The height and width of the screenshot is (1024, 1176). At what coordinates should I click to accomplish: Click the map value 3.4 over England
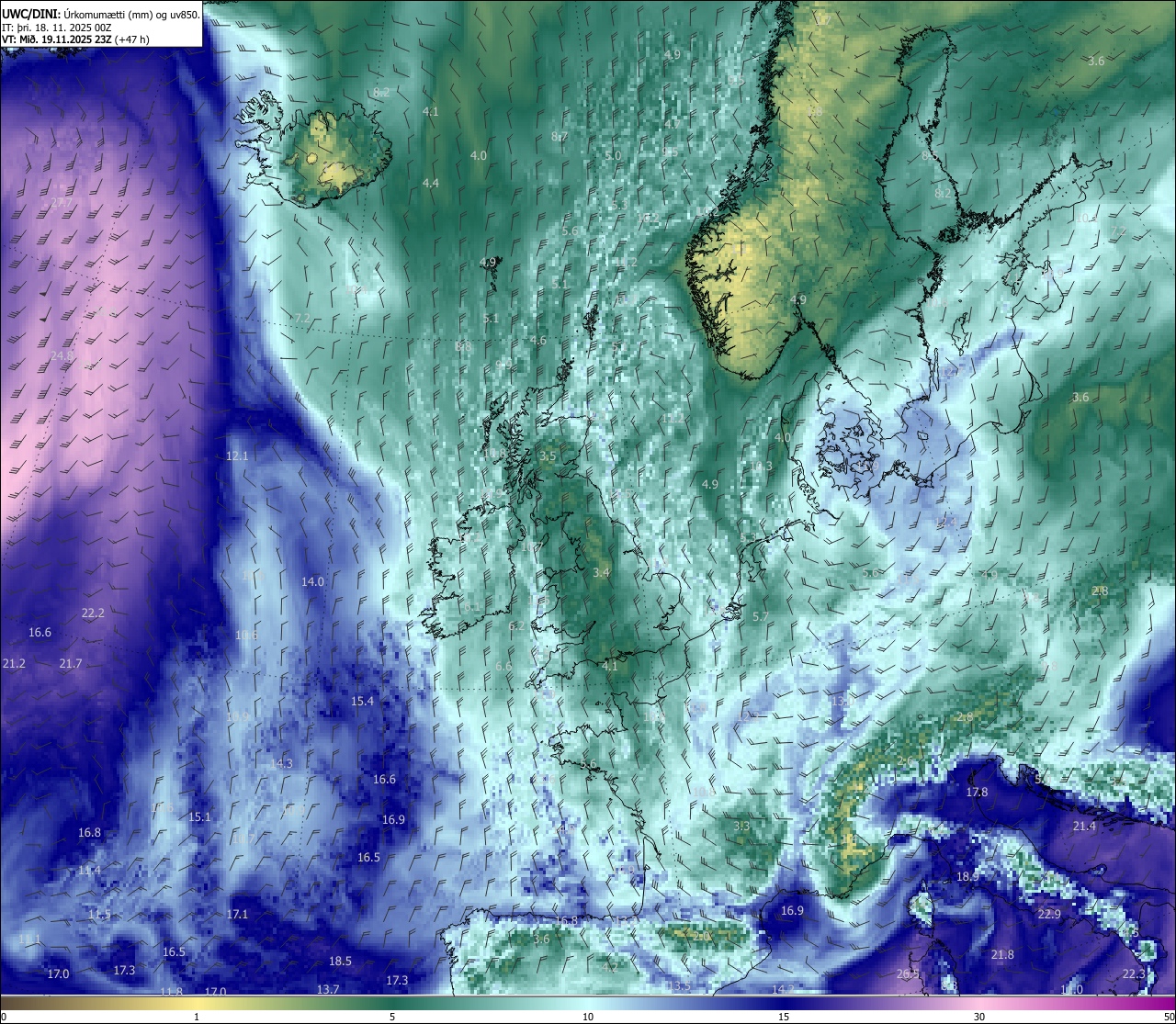601,572
